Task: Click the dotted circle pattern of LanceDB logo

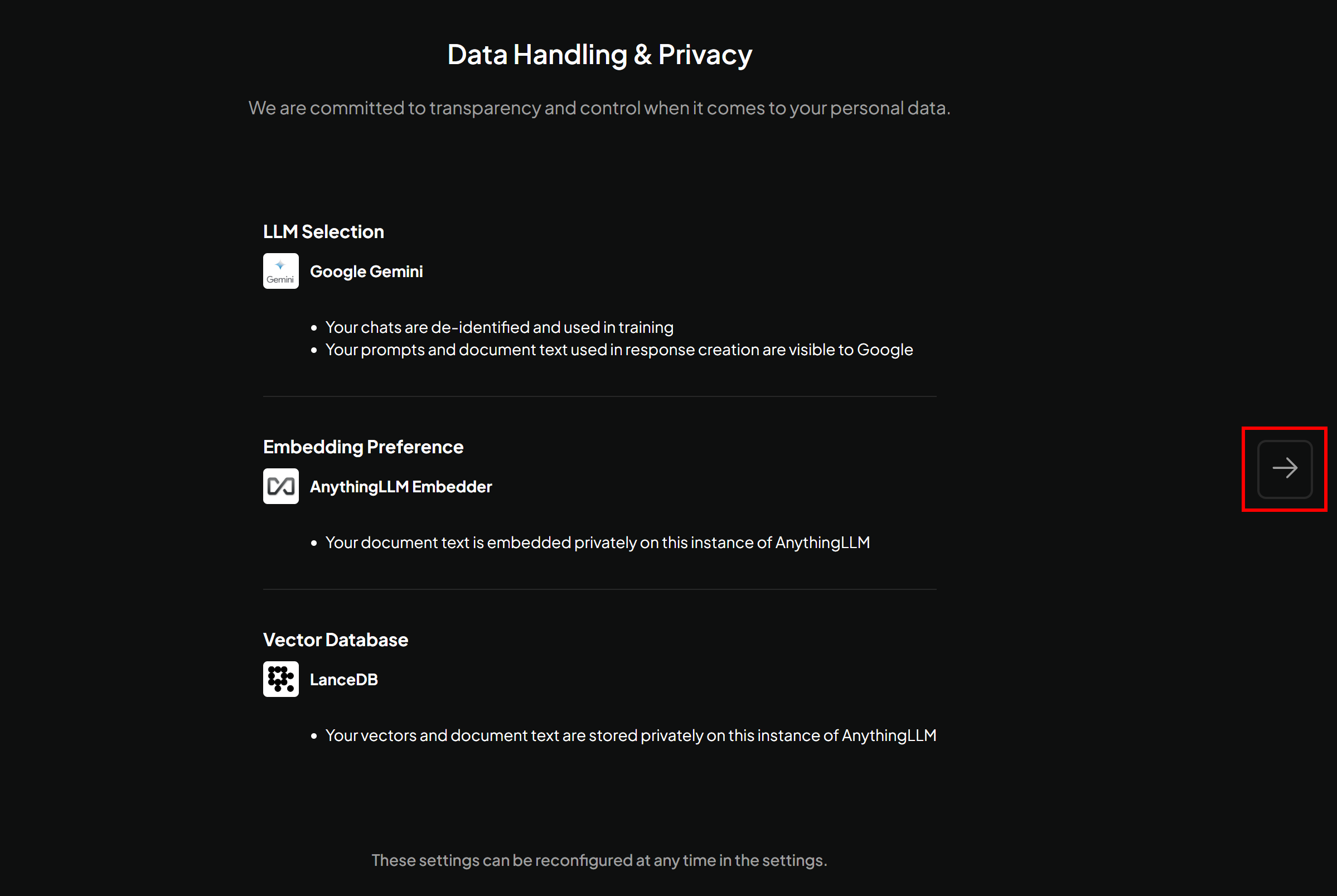Action: coord(280,679)
